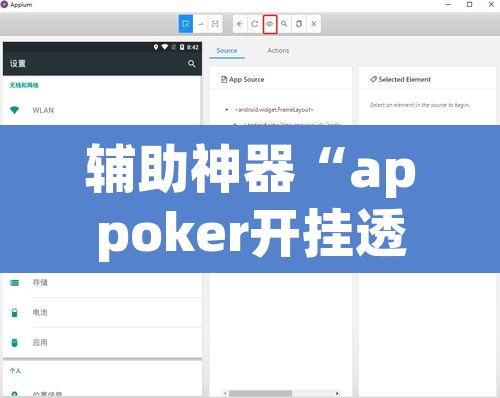Tap the apps icon beside 应用
The height and width of the screenshot is (398, 500).
click(x=14, y=343)
